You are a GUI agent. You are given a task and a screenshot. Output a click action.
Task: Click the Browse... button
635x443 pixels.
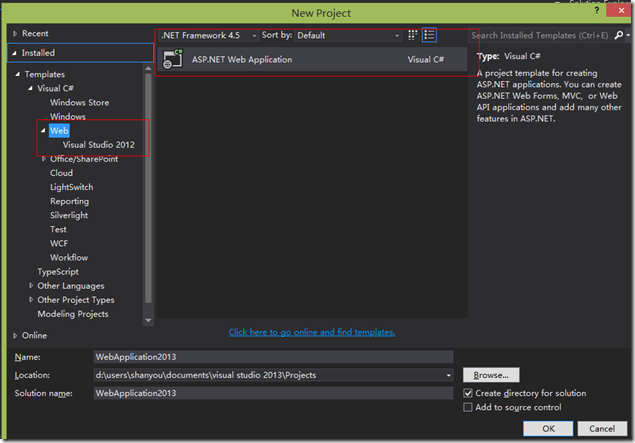(491, 375)
